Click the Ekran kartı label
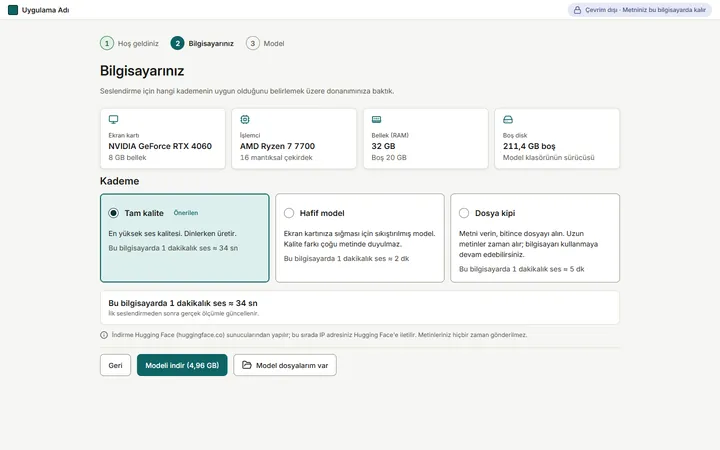Viewport: 720px width, 450px height. 124,135
